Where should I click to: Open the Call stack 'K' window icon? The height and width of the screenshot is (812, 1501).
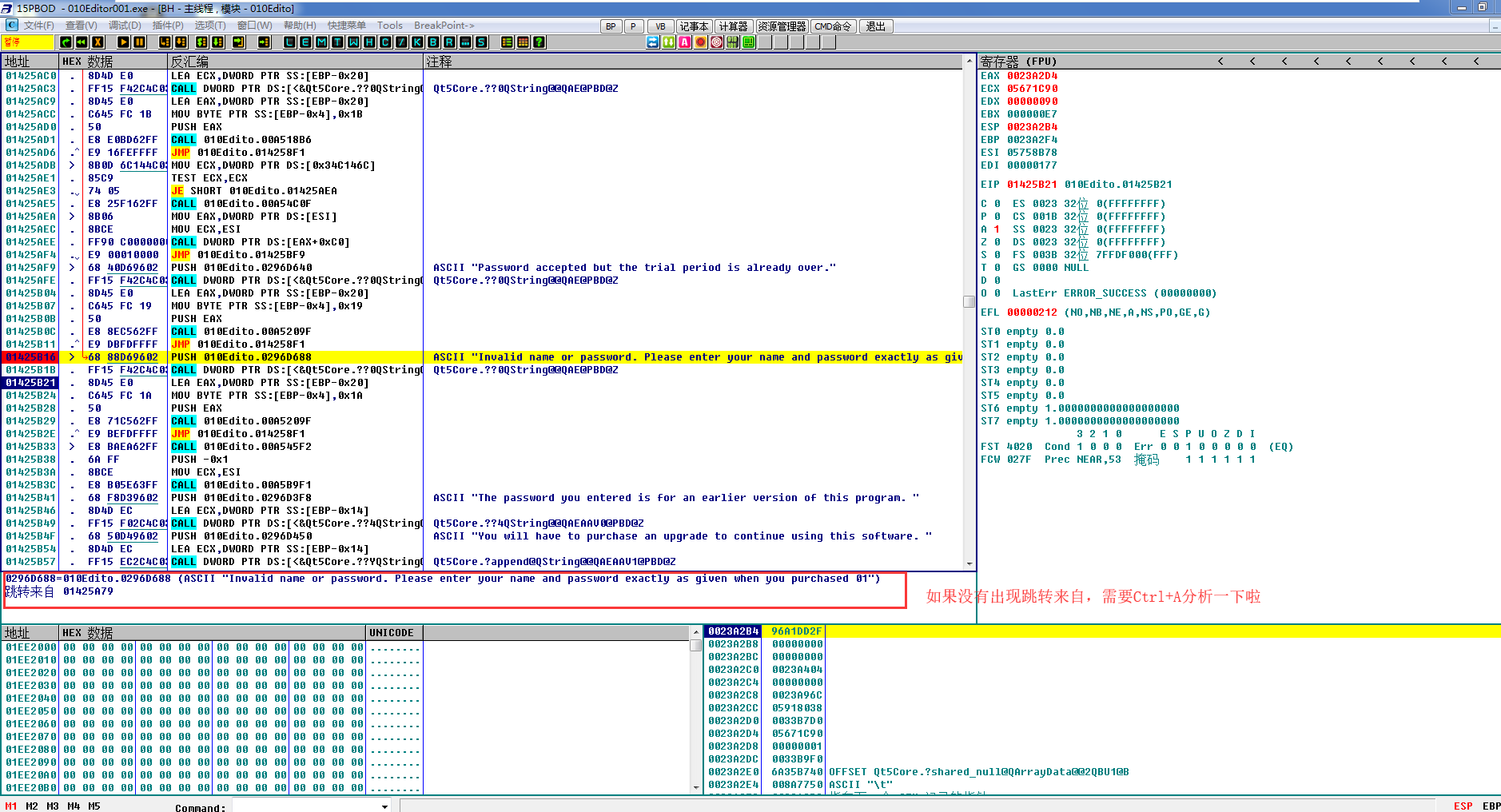417,42
